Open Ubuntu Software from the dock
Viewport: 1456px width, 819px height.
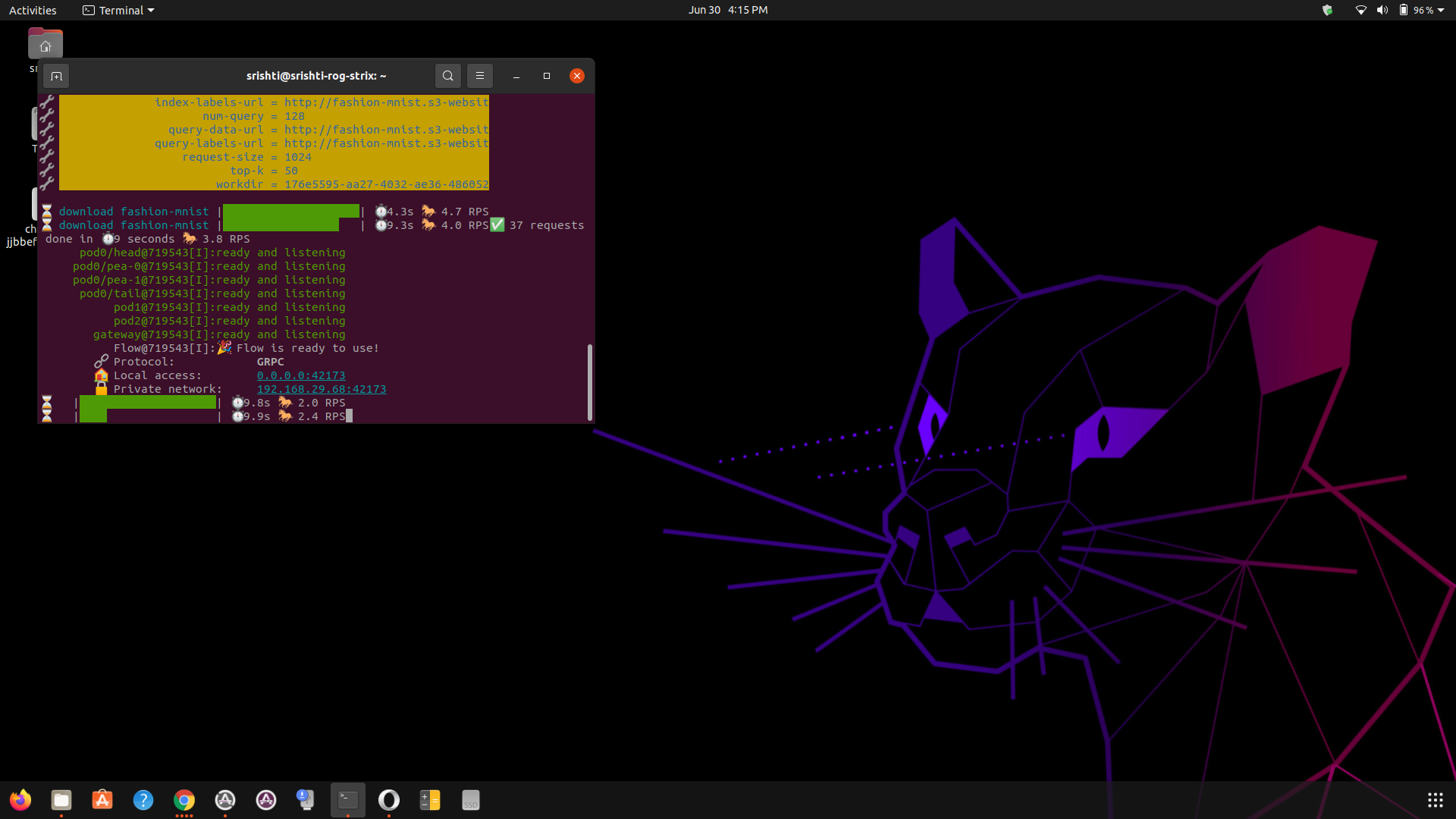(102, 800)
